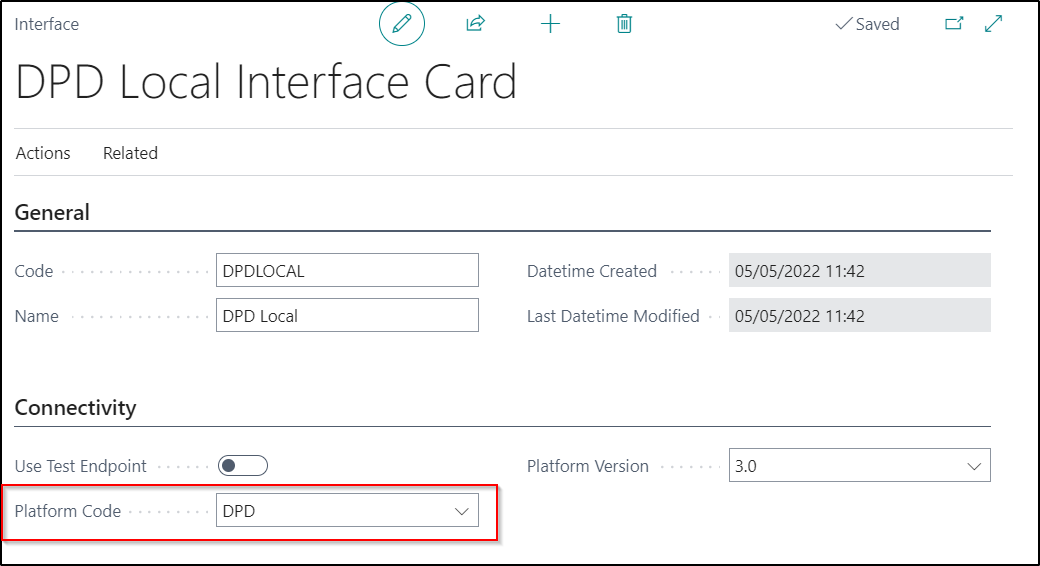The width and height of the screenshot is (1040, 566).
Task: Click the Saved status indicator
Action: [868, 25]
